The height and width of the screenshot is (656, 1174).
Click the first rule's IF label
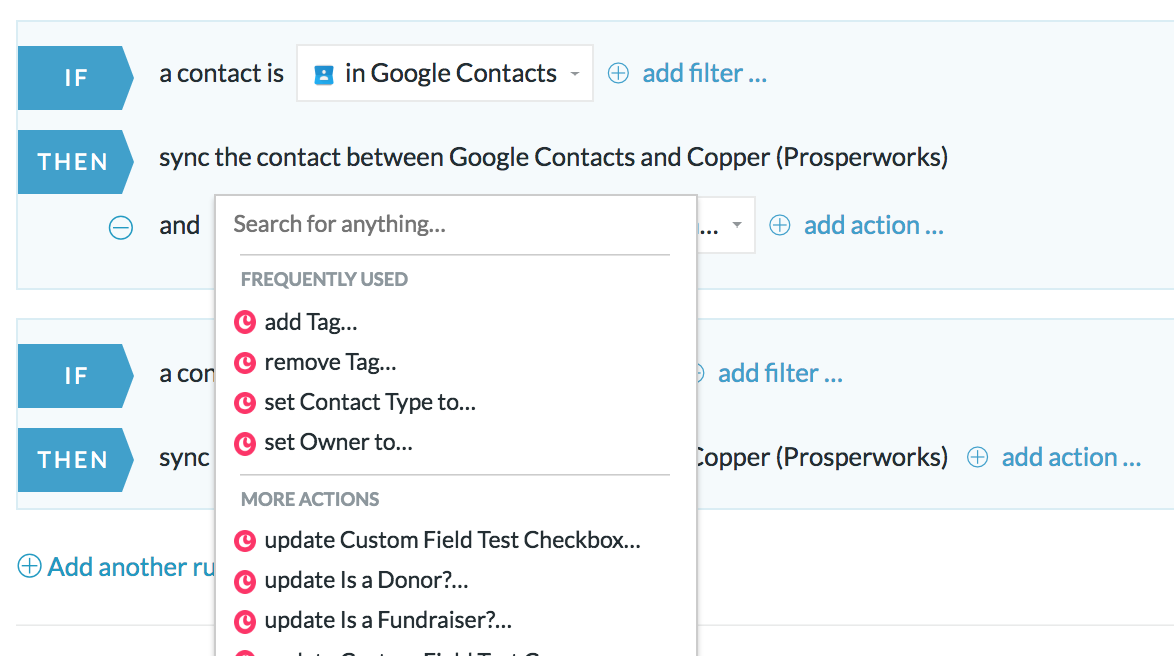coord(76,78)
